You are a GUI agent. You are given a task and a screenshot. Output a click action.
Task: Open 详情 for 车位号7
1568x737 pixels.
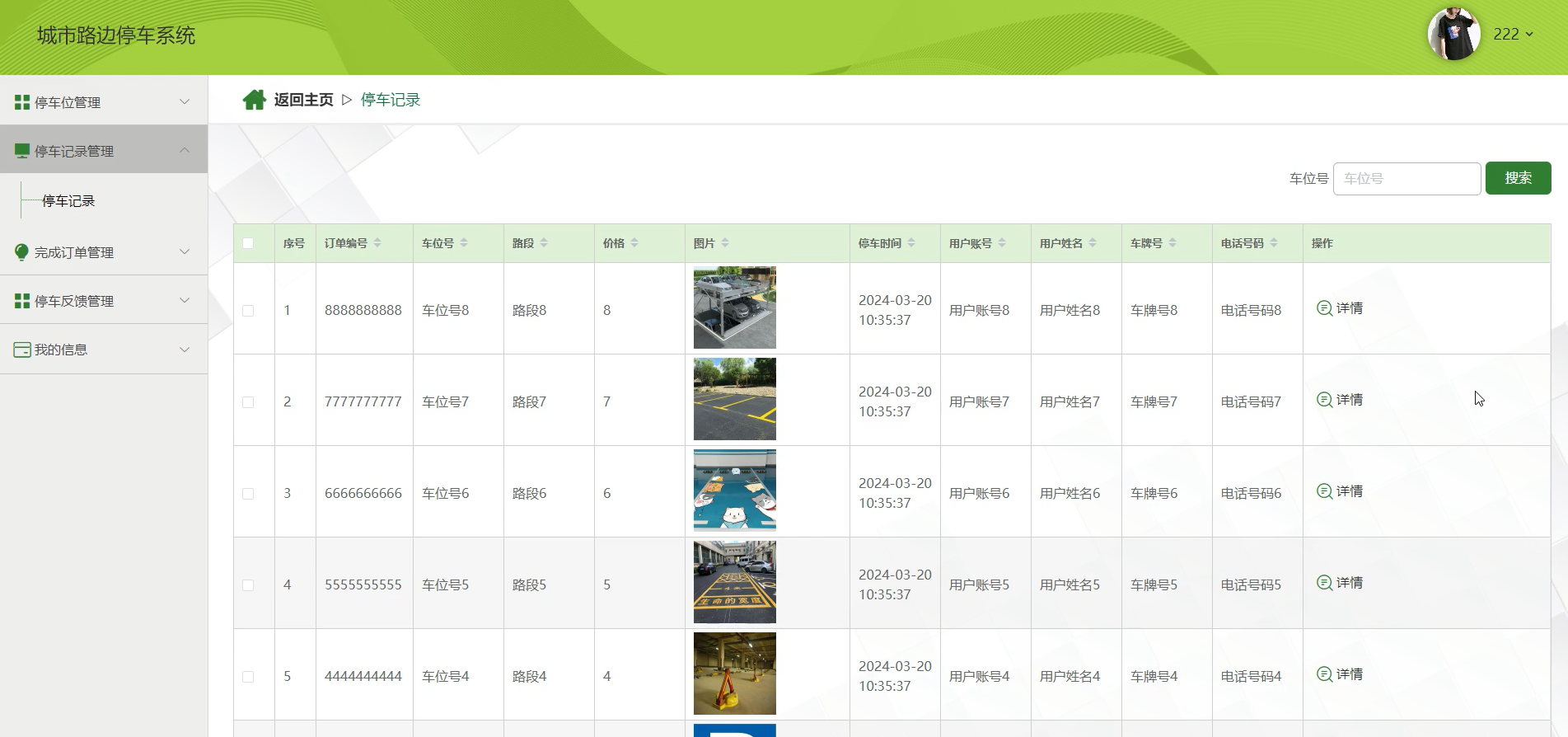[x=1340, y=400]
